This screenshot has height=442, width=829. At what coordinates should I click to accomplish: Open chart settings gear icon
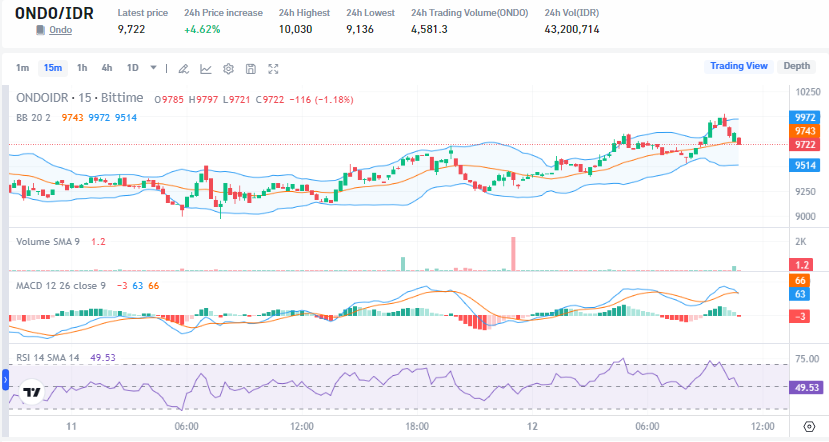coord(228,68)
